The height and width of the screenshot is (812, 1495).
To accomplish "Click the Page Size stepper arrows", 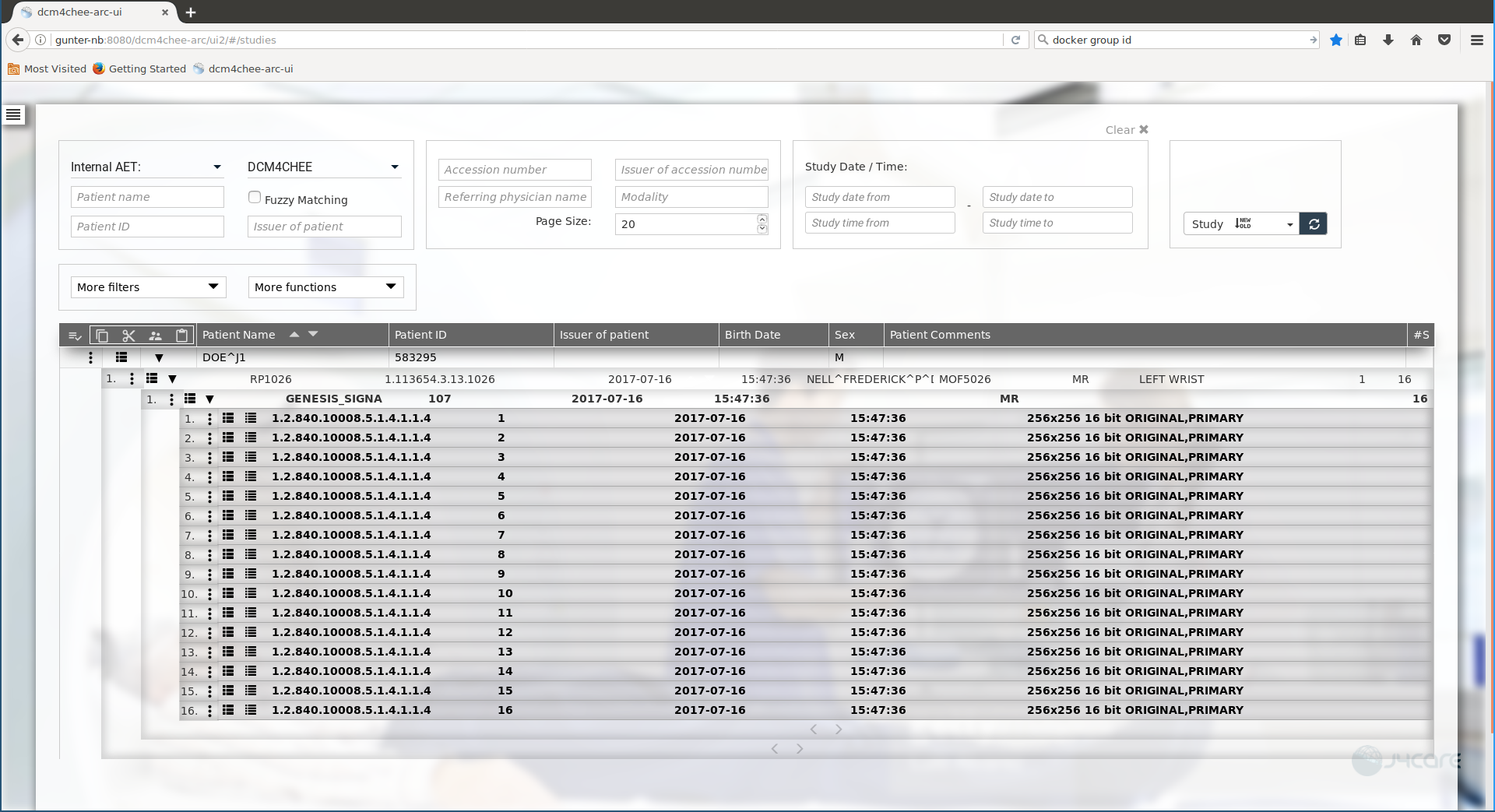I will click(x=762, y=224).
